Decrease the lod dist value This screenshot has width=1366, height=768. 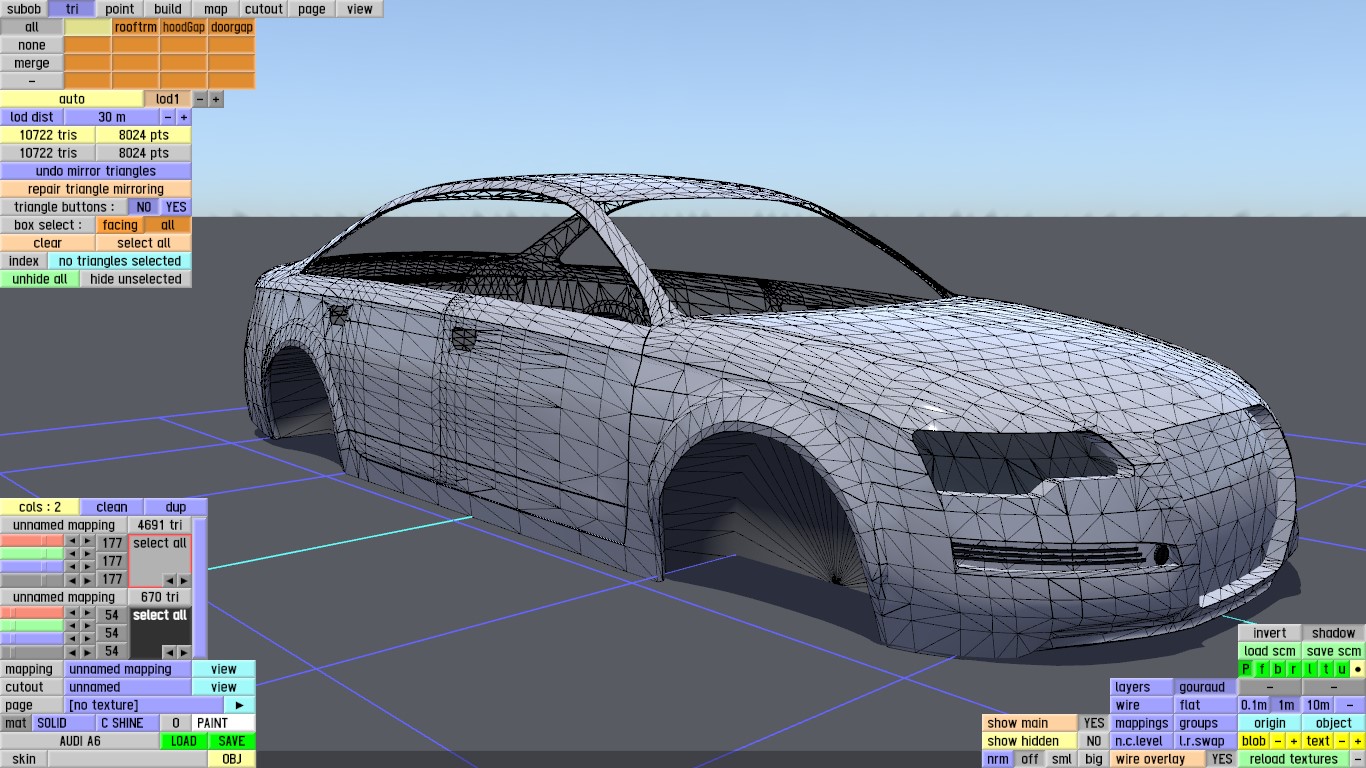168,117
